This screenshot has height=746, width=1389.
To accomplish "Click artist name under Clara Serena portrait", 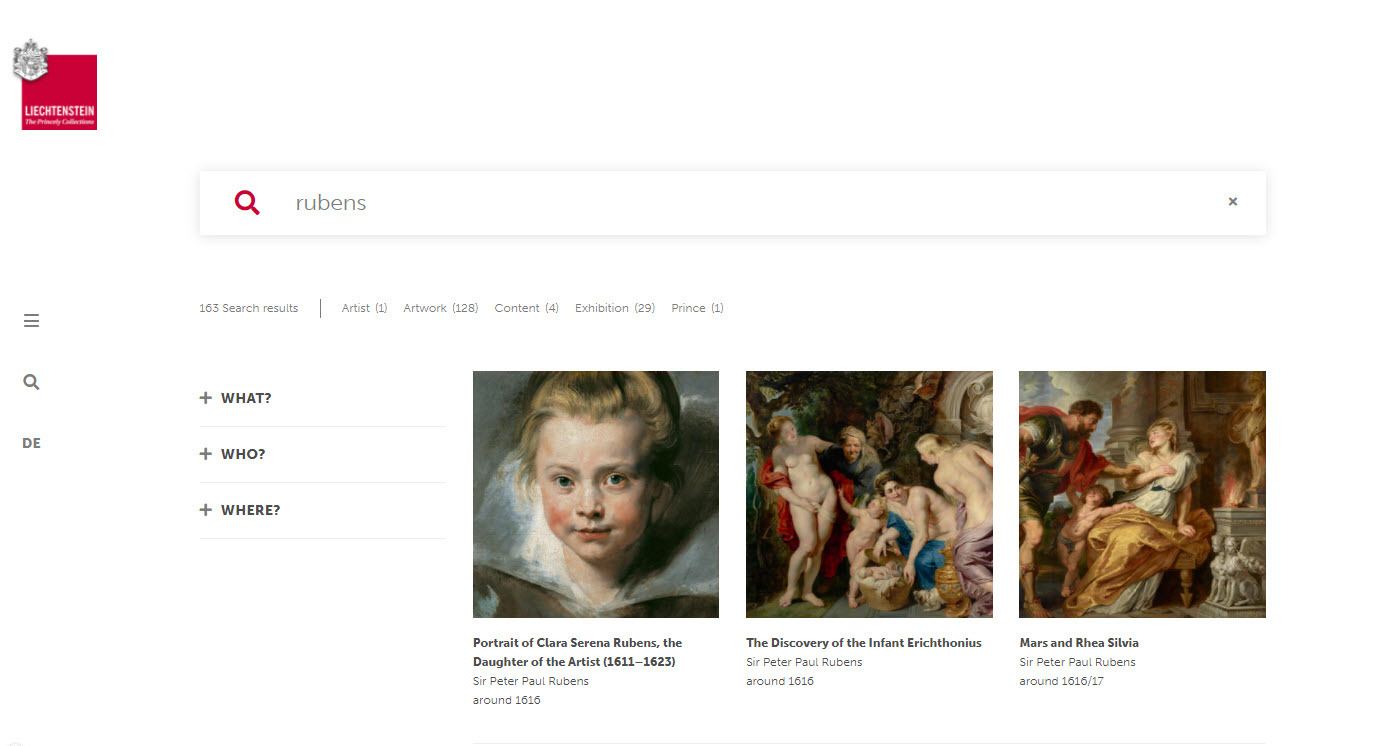I will pos(531,681).
